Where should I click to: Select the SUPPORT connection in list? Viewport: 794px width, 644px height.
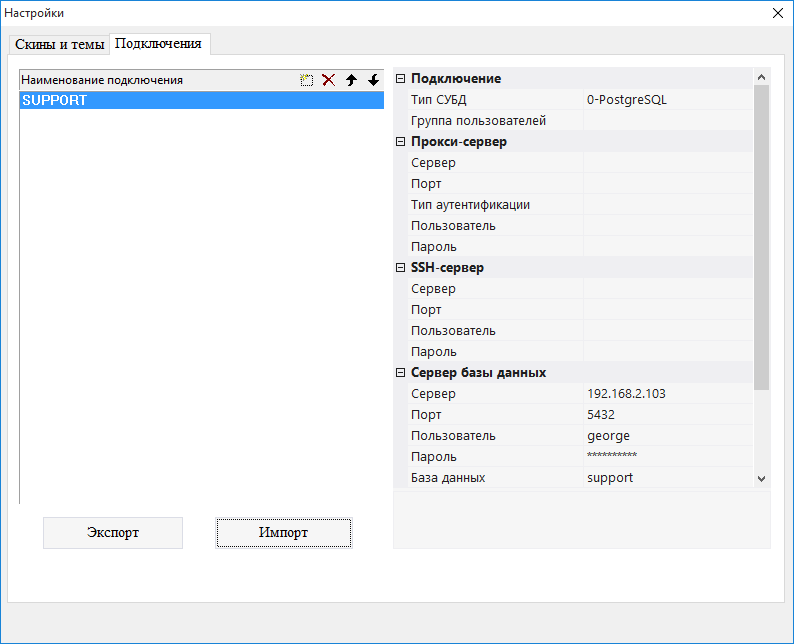201,101
